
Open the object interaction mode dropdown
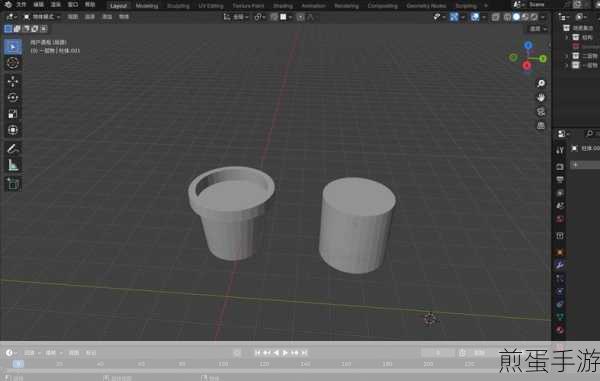coord(42,17)
